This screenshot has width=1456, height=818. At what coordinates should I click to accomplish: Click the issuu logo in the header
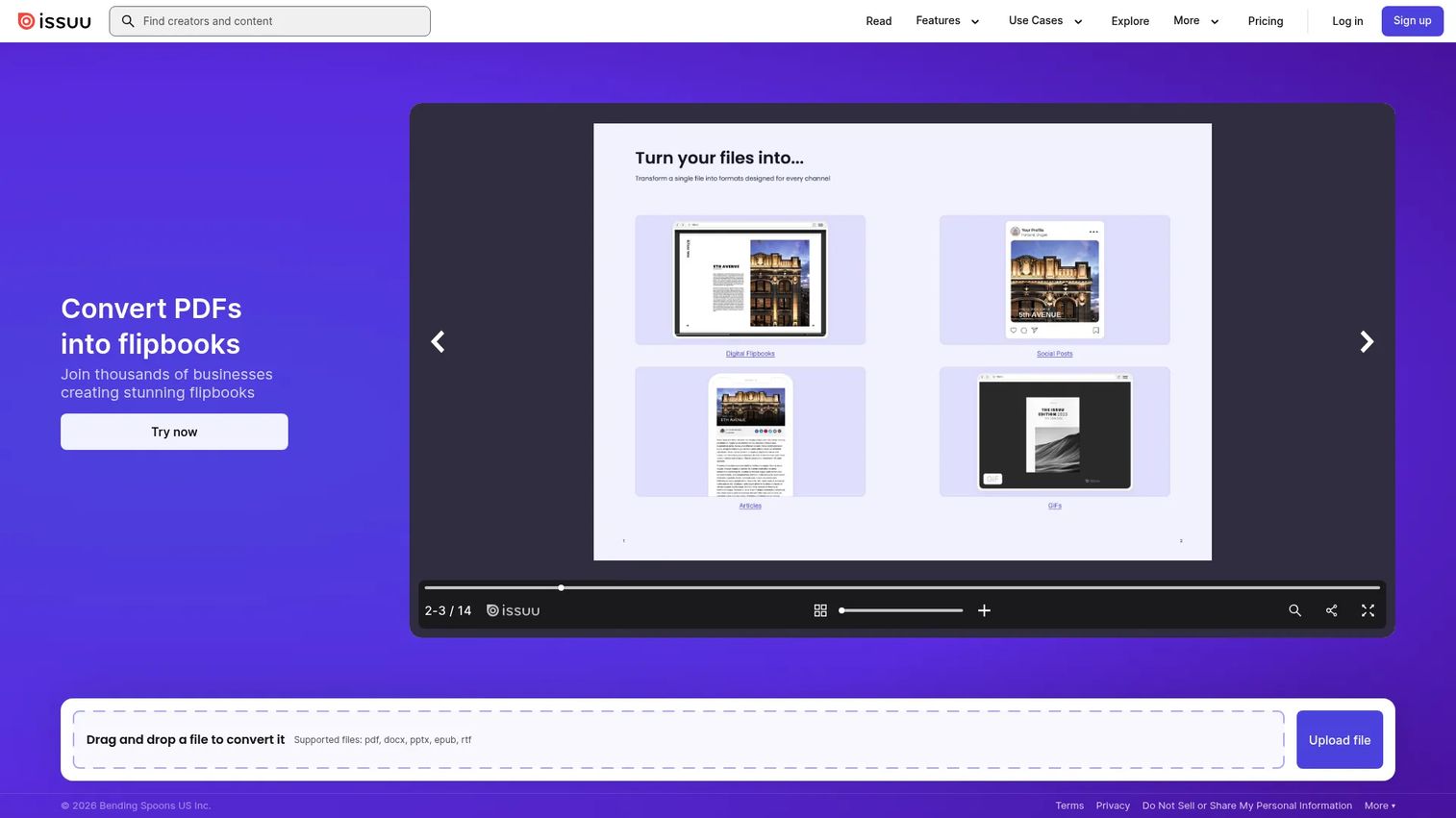coord(55,21)
